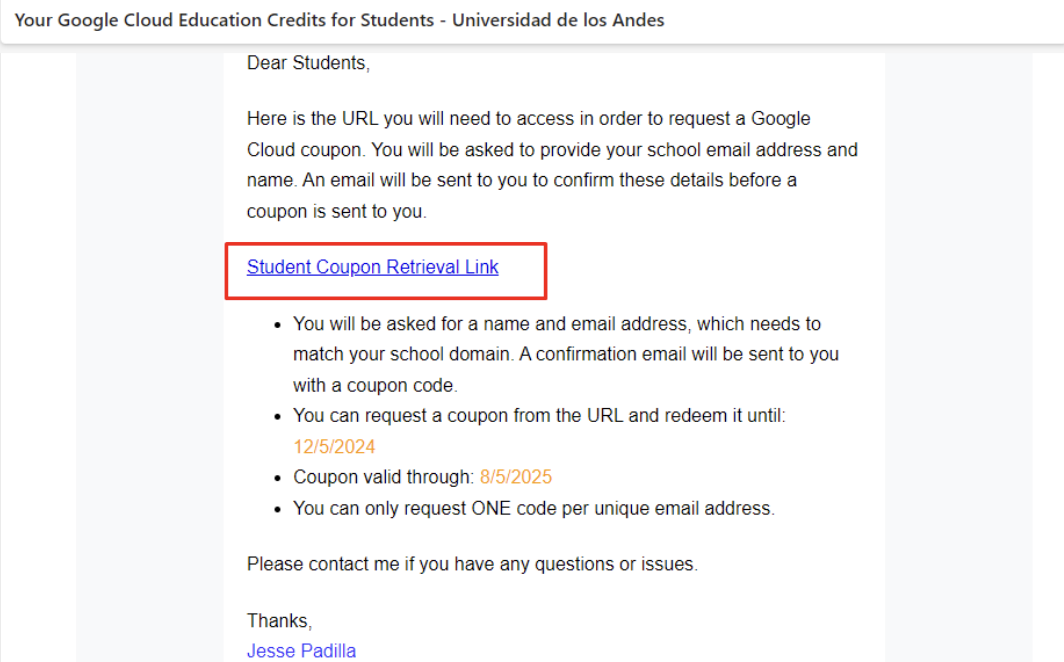Click the Jesse Padilla sender name link
Image resolution: width=1064 pixels, height=662 pixels.
tap(301, 650)
